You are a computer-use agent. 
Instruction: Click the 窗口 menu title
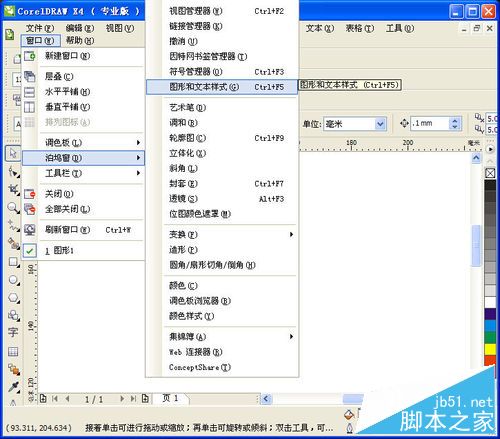click(x=40, y=41)
